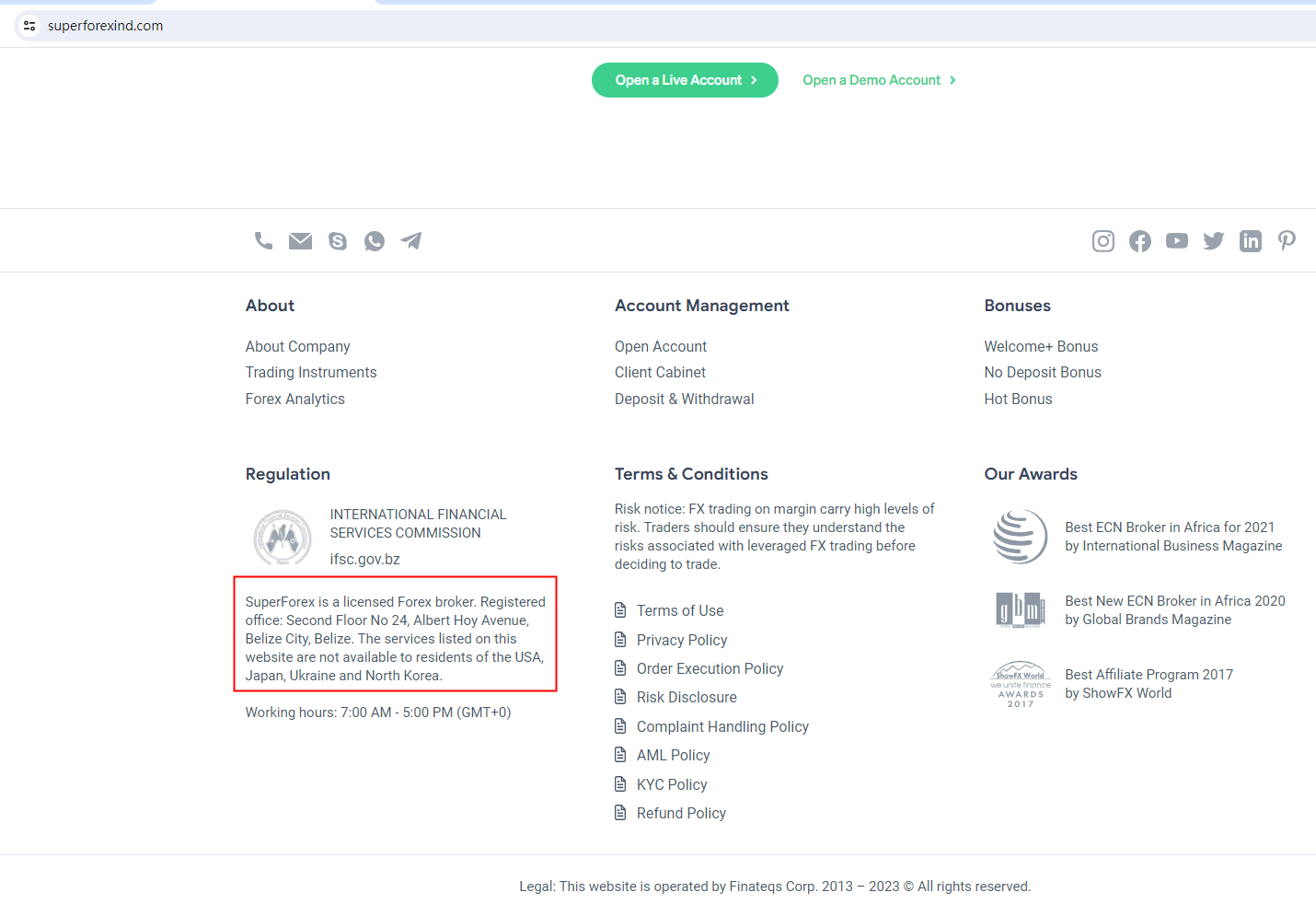
Task: Open the Refund Policy link
Action: point(681,813)
